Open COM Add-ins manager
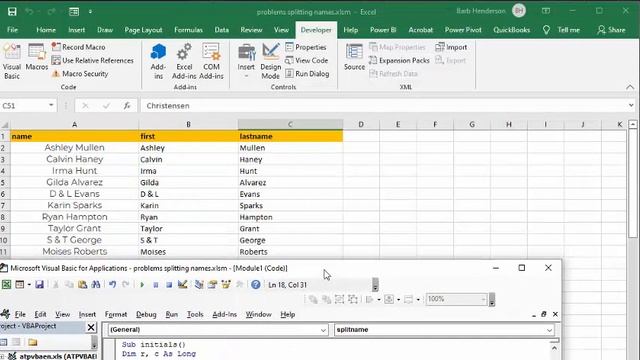The height and width of the screenshot is (360, 640). (211, 61)
